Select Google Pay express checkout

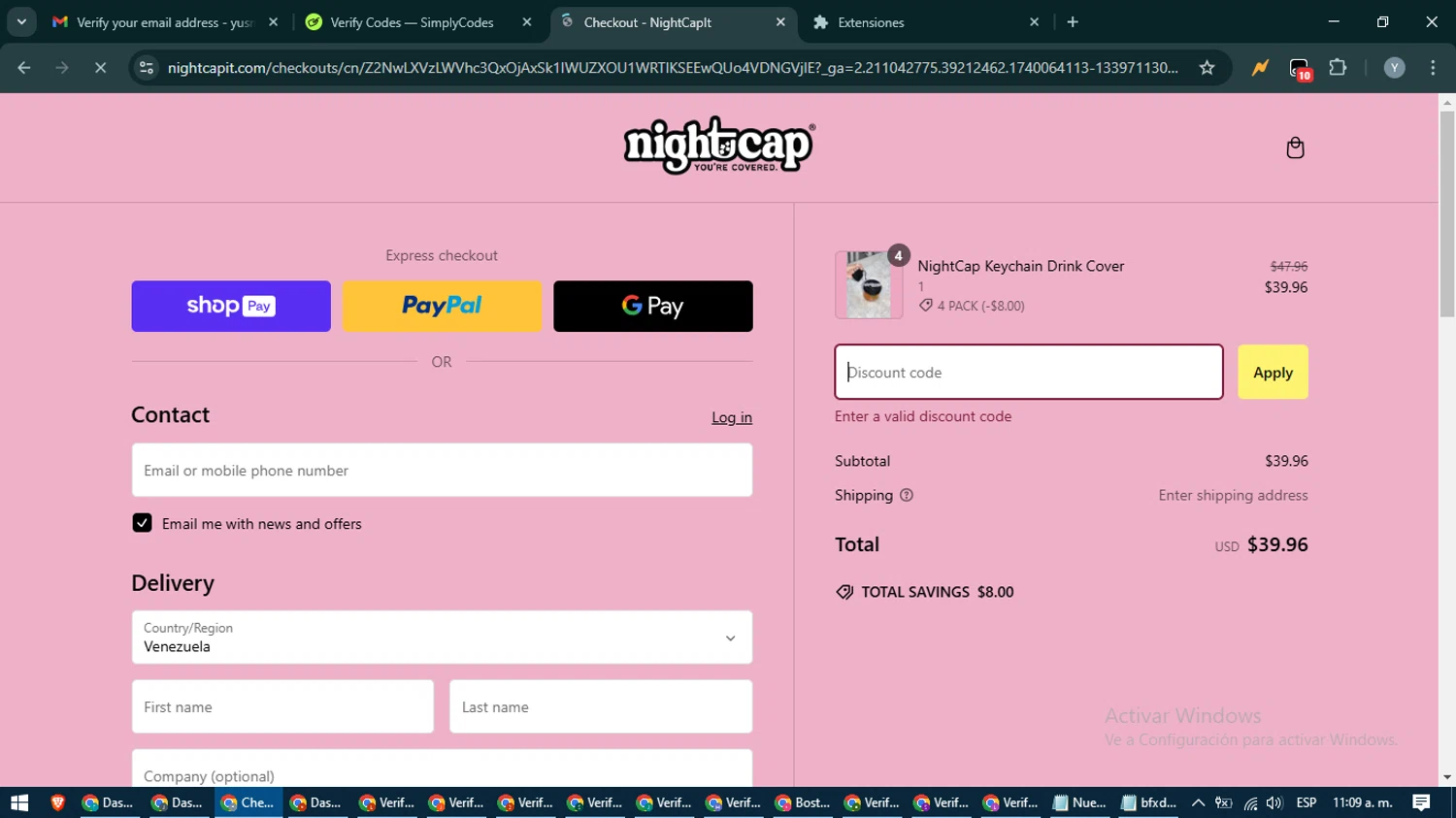(653, 307)
